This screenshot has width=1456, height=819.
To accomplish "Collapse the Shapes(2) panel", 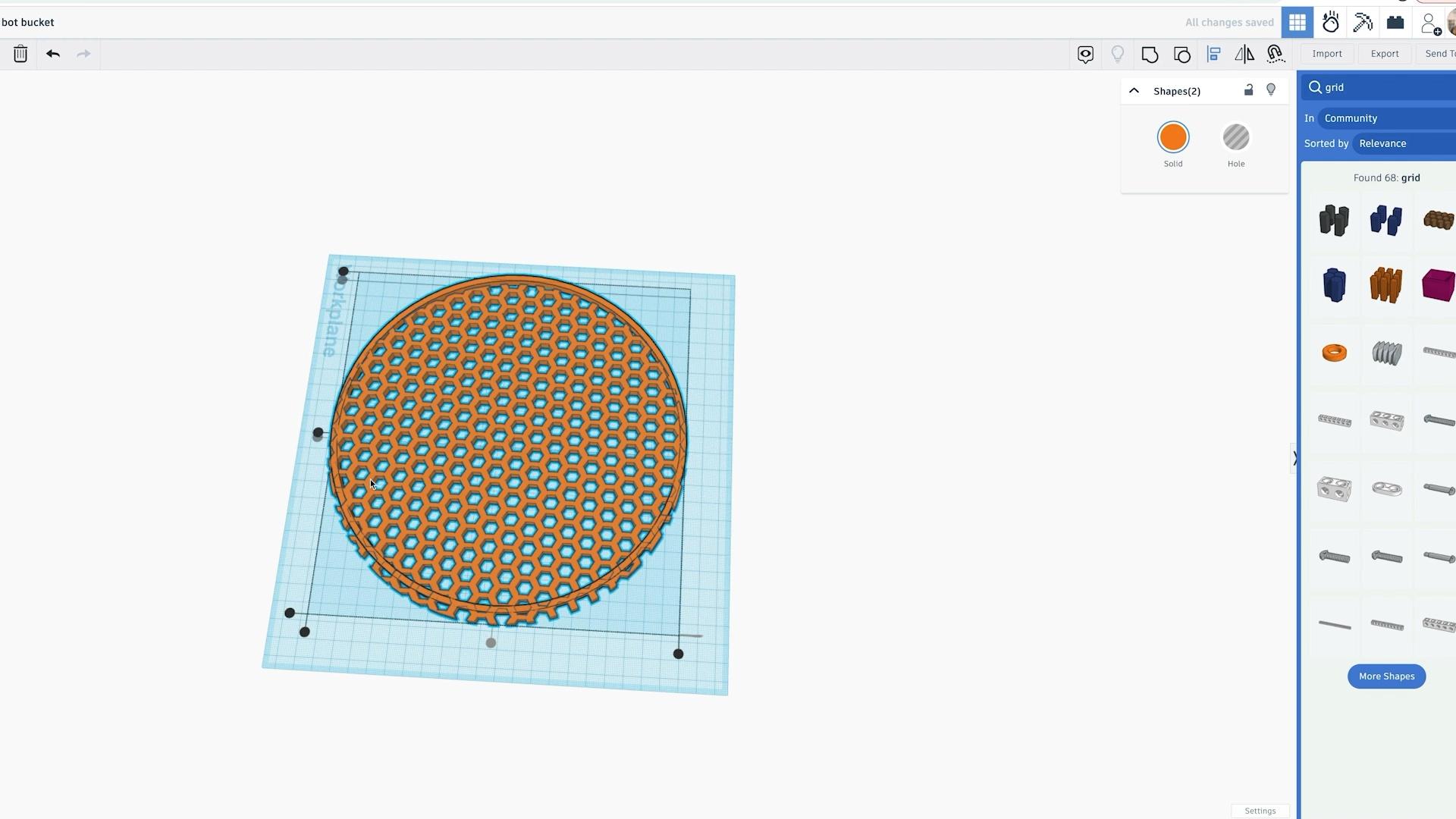I will 1133,90.
